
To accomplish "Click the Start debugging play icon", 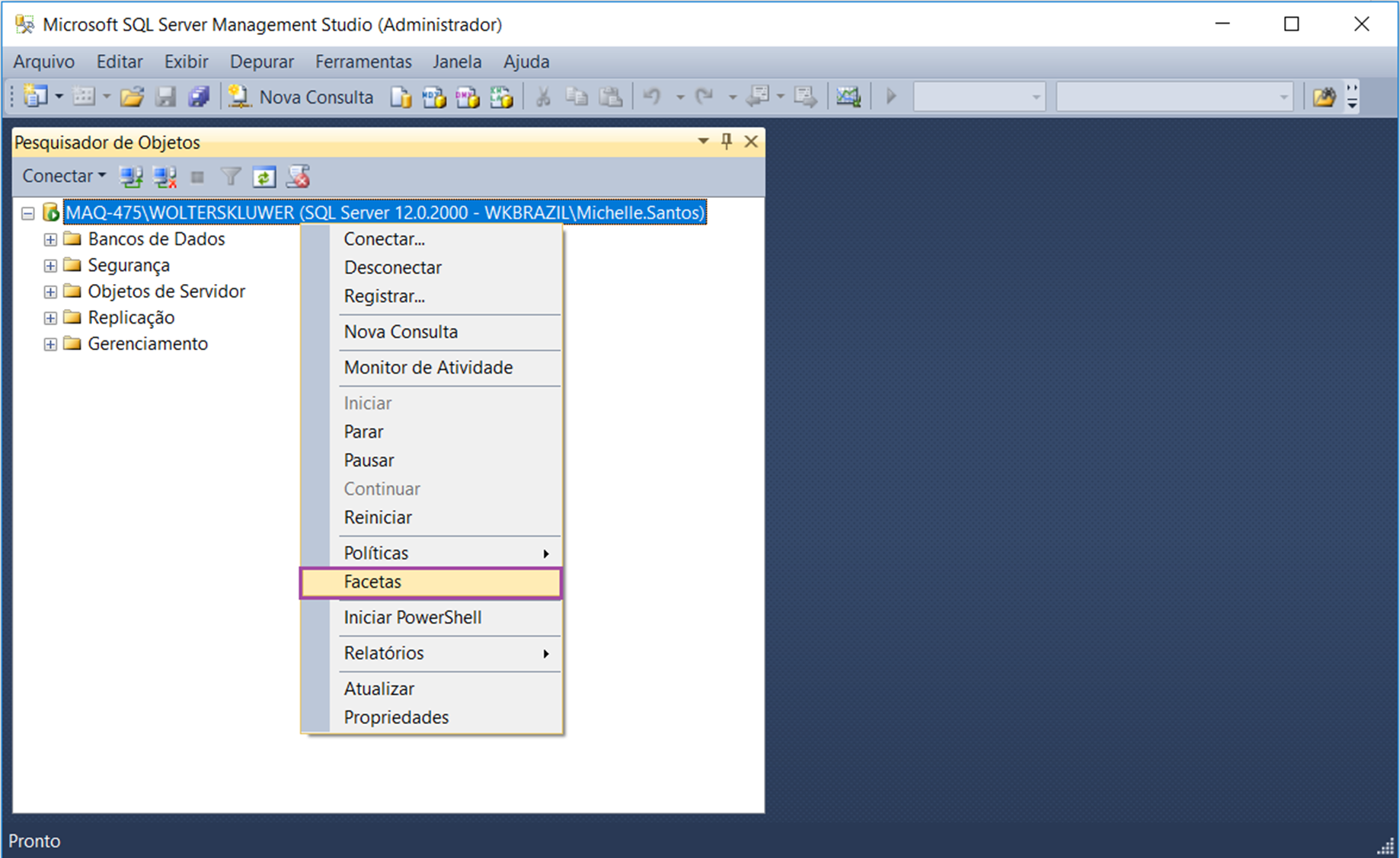I will tap(891, 97).
